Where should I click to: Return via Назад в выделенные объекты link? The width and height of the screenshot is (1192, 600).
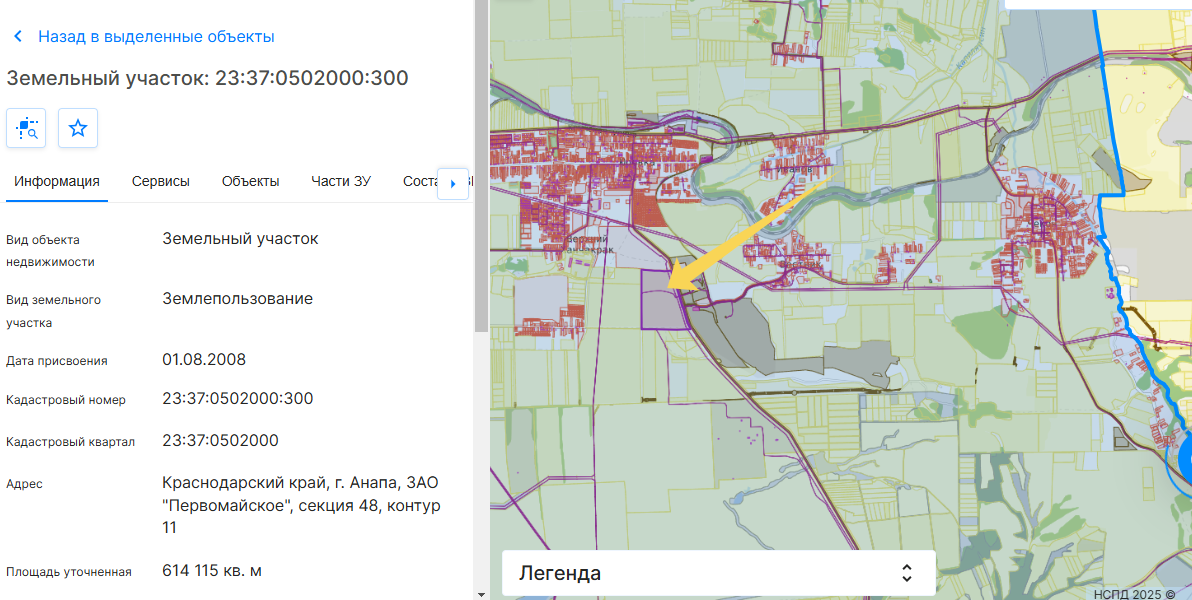tap(156, 37)
